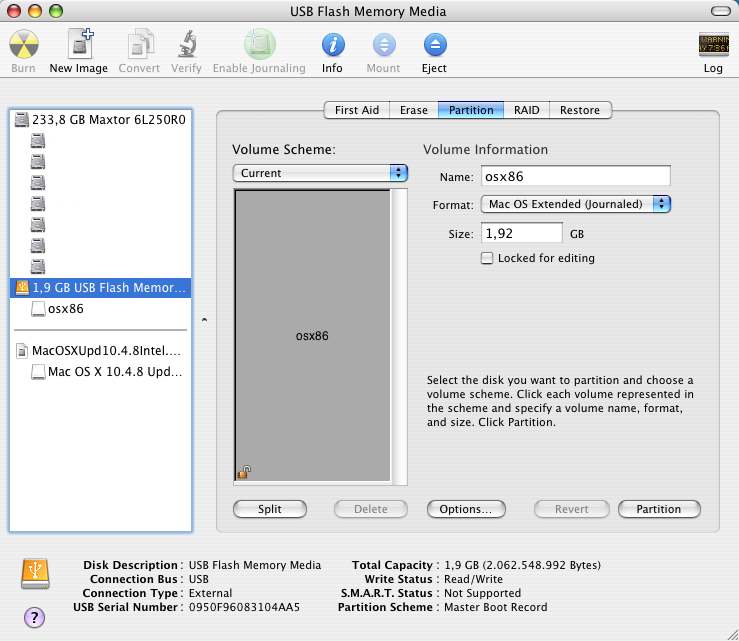Select the Partition tab
Screen dimensions: 739x641
point(471,110)
